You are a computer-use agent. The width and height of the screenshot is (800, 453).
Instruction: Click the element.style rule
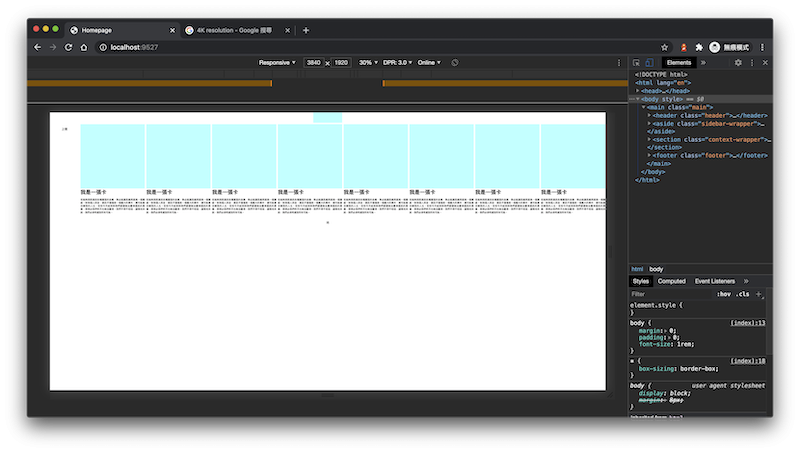click(x=656, y=305)
